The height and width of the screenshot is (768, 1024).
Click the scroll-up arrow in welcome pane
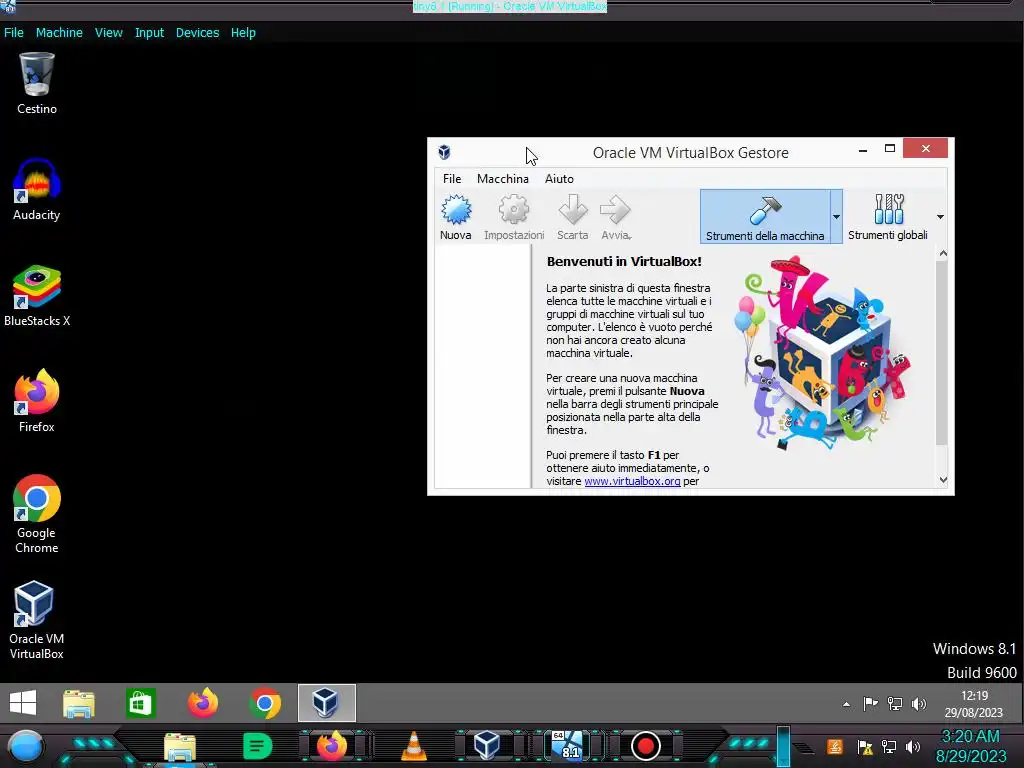tap(942, 253)
